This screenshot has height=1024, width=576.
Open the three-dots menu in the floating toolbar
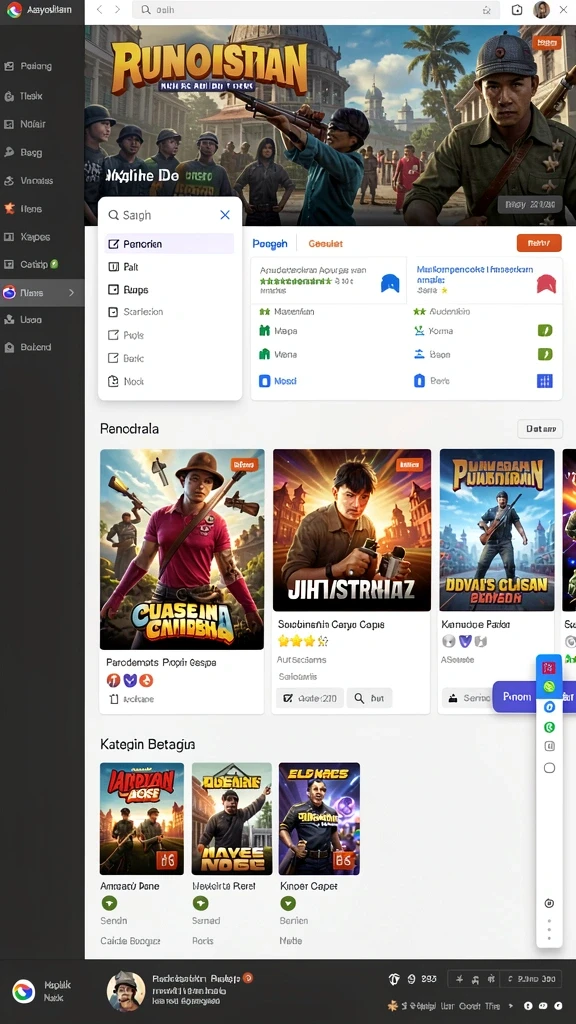point(549,928)
